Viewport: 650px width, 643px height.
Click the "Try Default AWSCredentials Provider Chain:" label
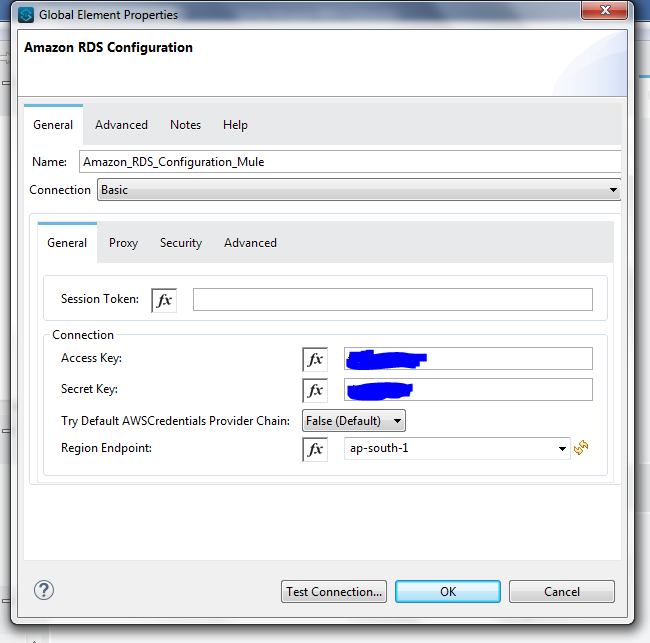(175, 421)
